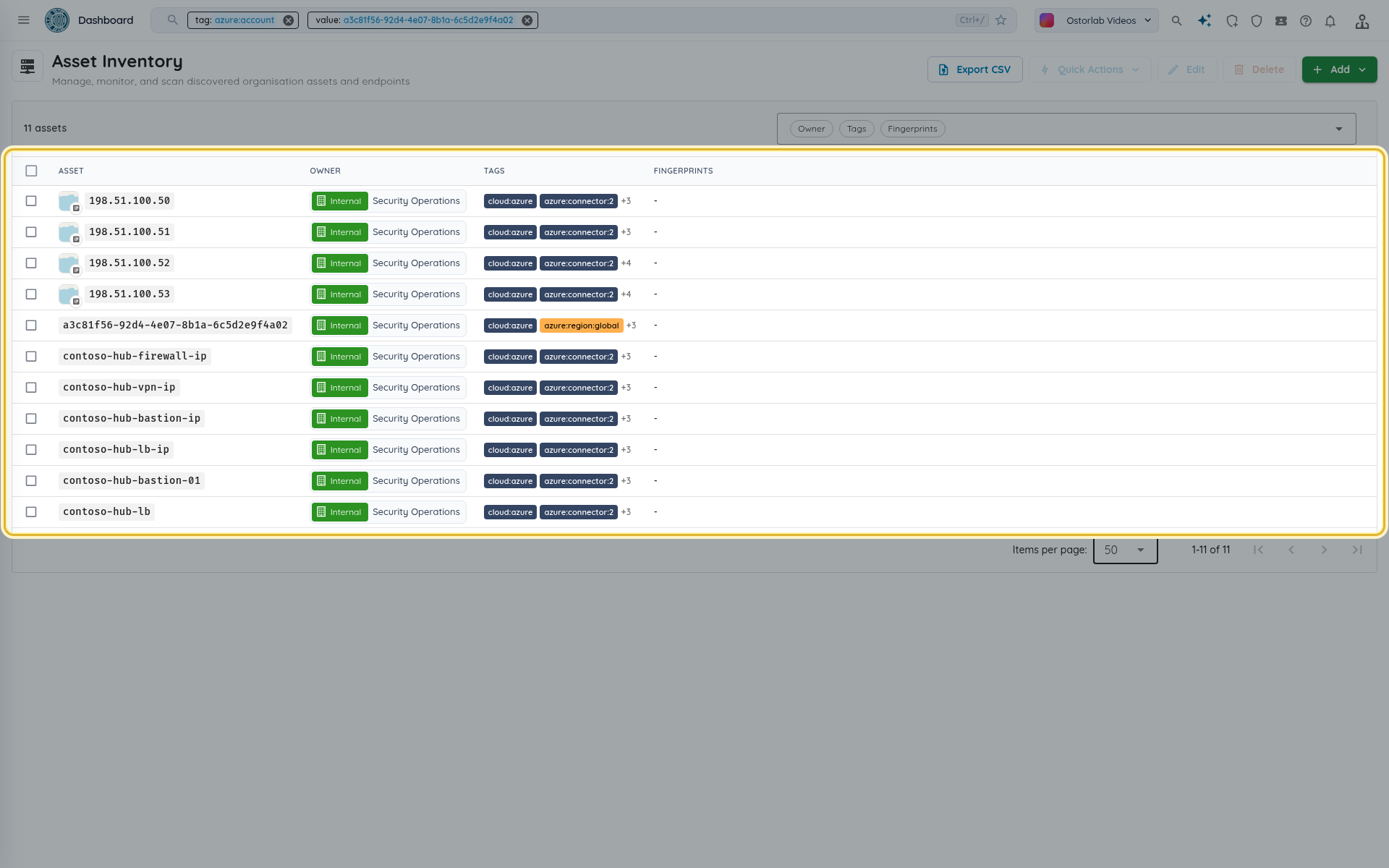Remove the value filter chip
Viewport: 1389px width, 868px height.
coord(527,20)
